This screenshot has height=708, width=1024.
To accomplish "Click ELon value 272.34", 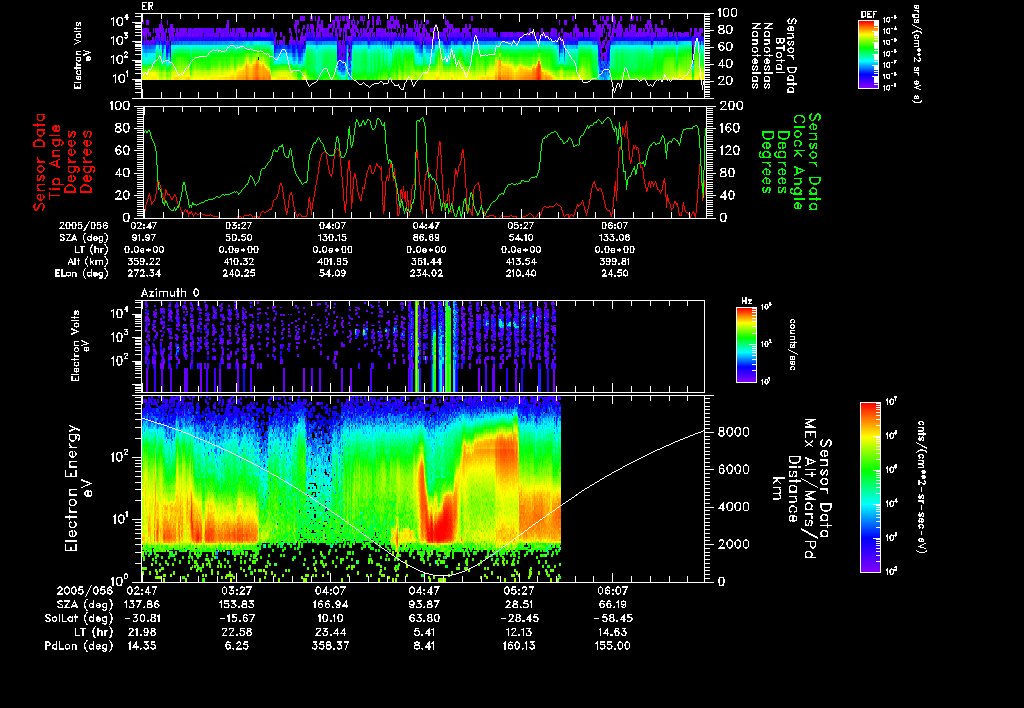I will 145,273.
